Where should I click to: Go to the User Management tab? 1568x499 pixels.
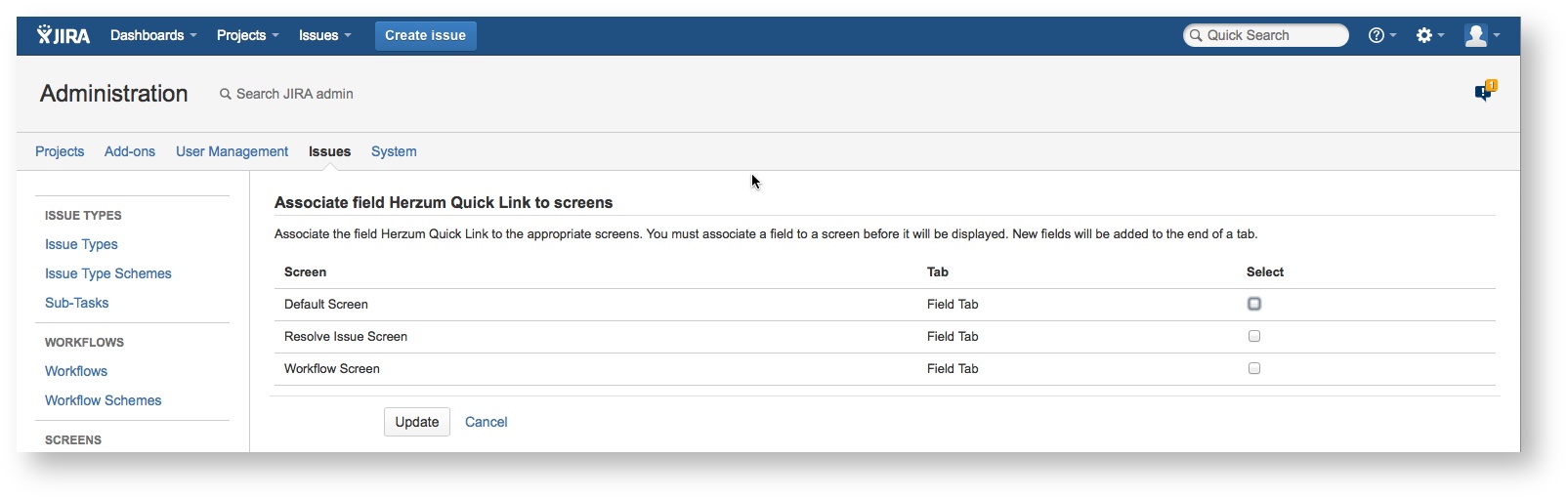[232, 151]
